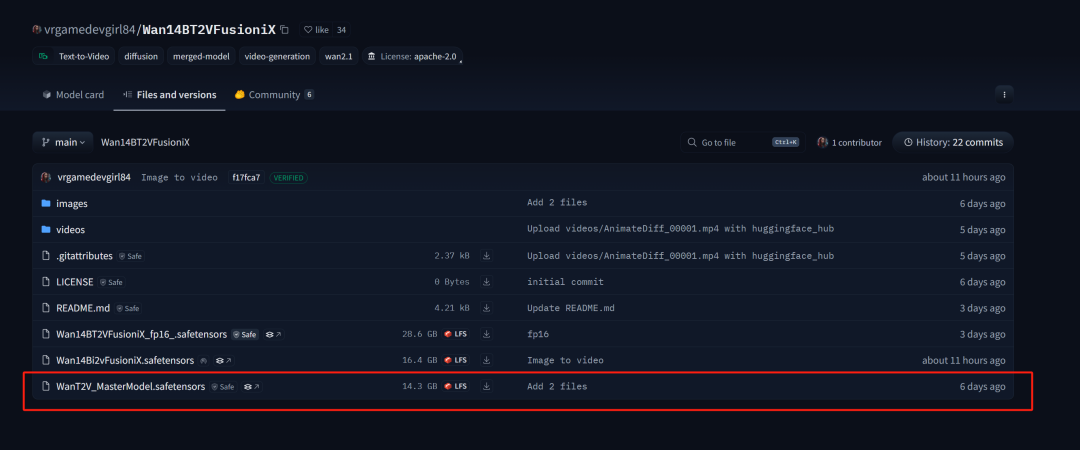
Task: Click the Safe badge next to LICENSE
Action: point(112,283)
